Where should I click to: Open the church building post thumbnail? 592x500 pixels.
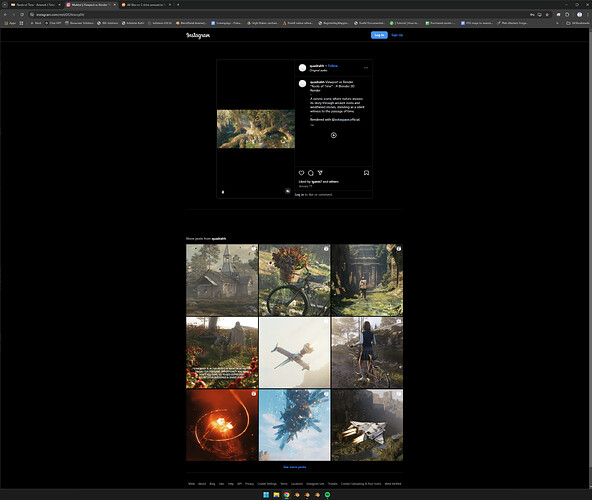tap(222, 280)
